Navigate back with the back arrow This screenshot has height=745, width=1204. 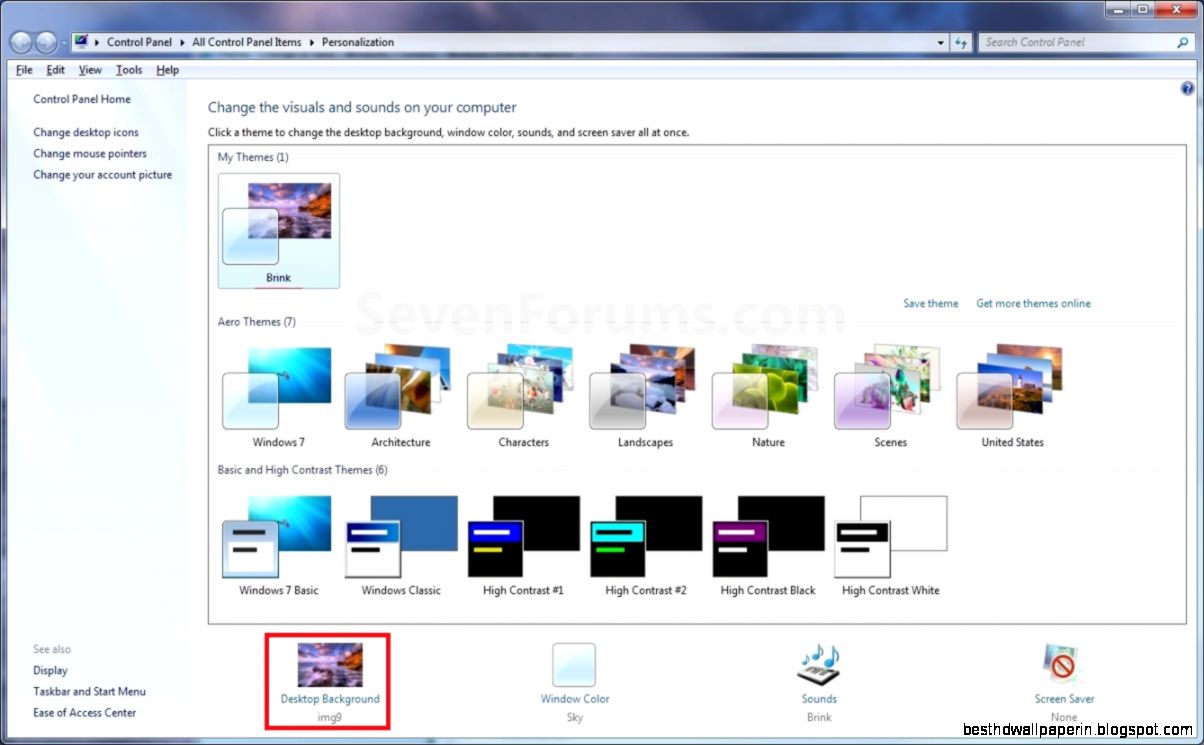tap(19, 42)
